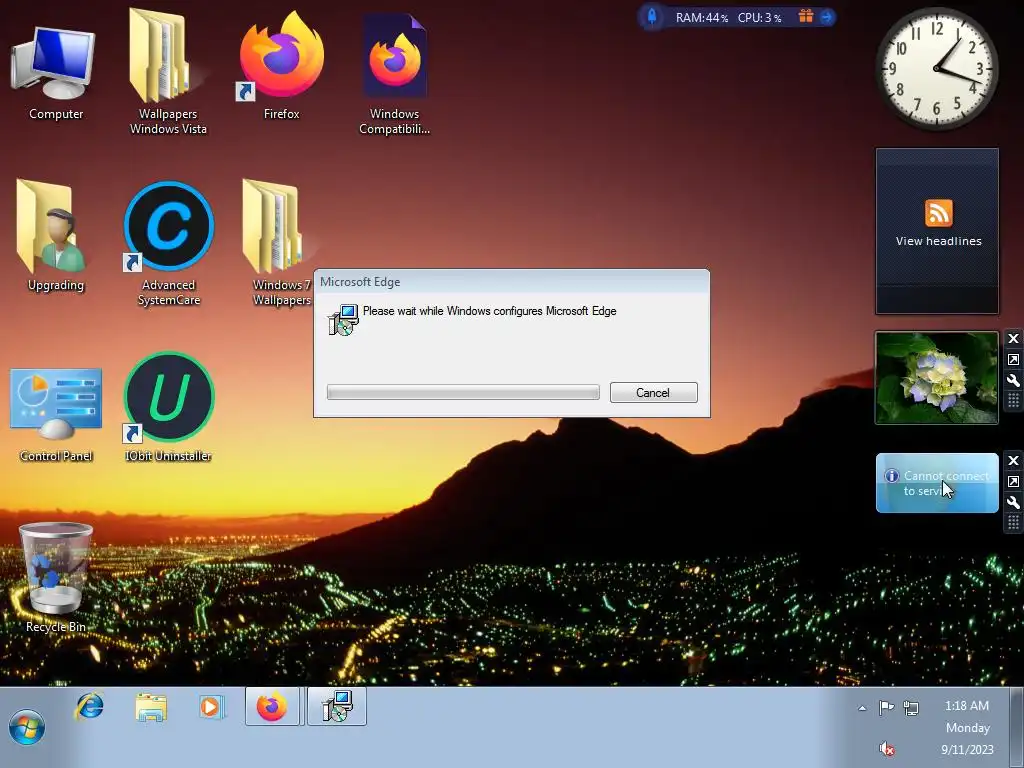
Task: Open slideshow gadget options wrench
Action: coord(1013,380)
